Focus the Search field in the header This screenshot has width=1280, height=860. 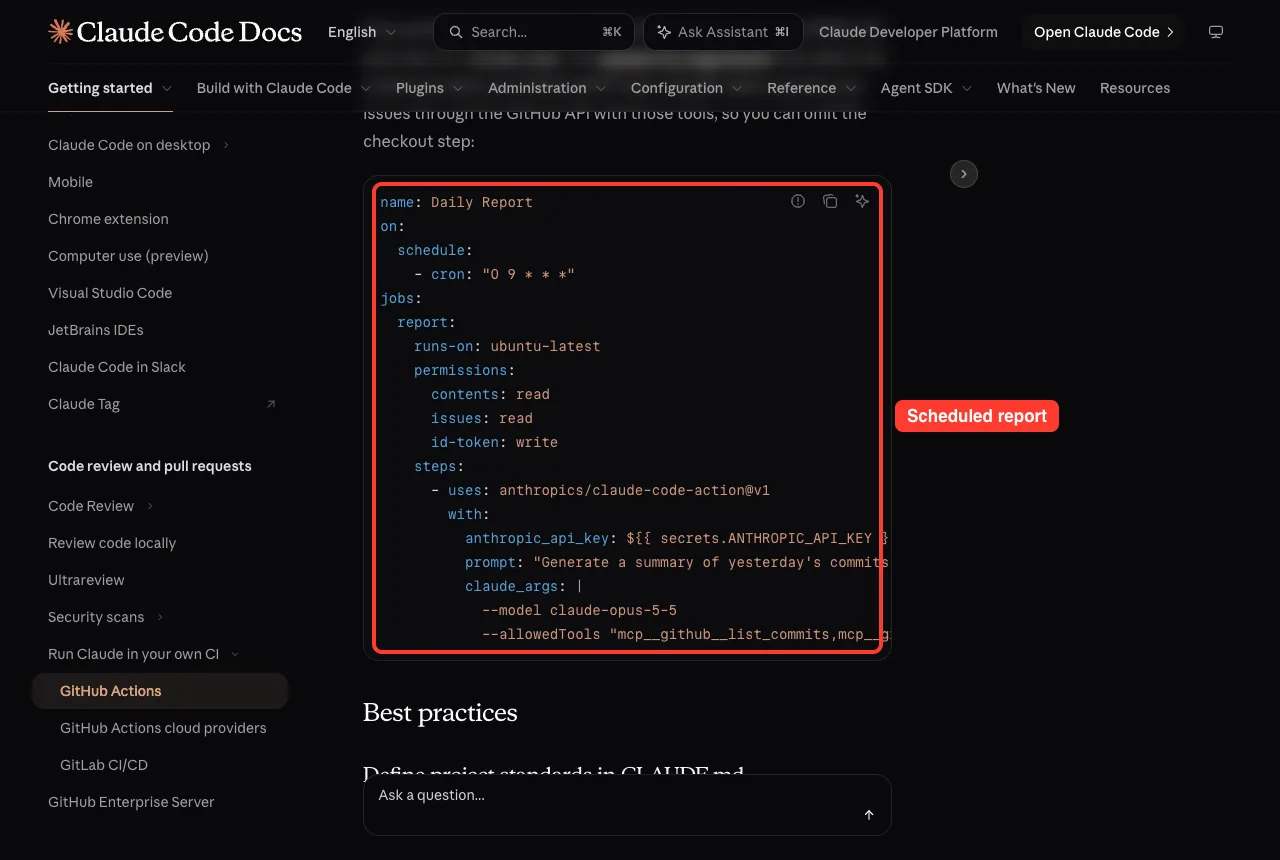coord(534,32)
